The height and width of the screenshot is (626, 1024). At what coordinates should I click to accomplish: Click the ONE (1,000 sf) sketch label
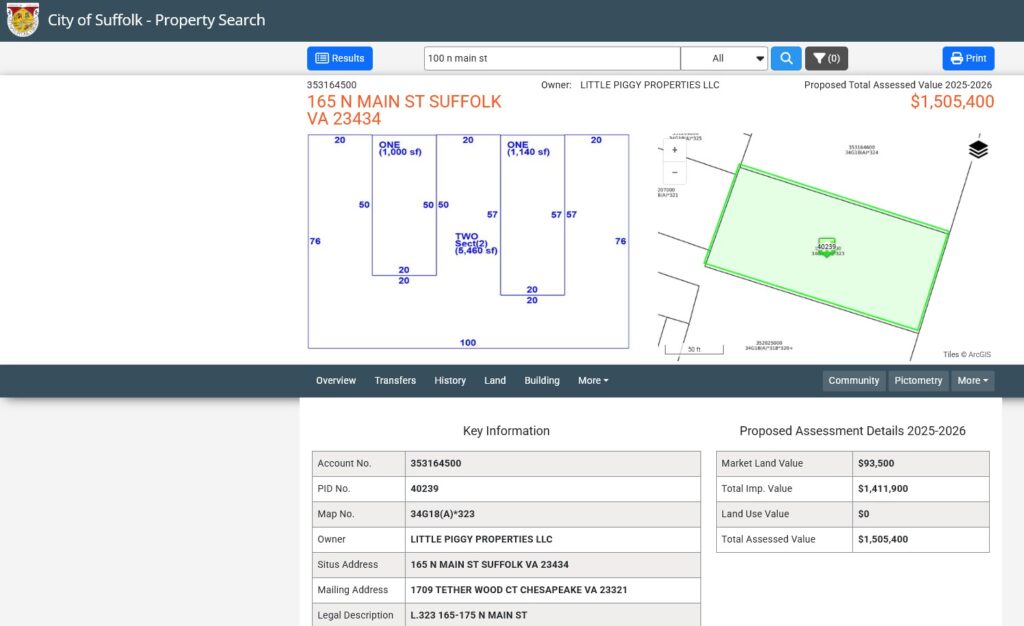(x=400, y=148)
